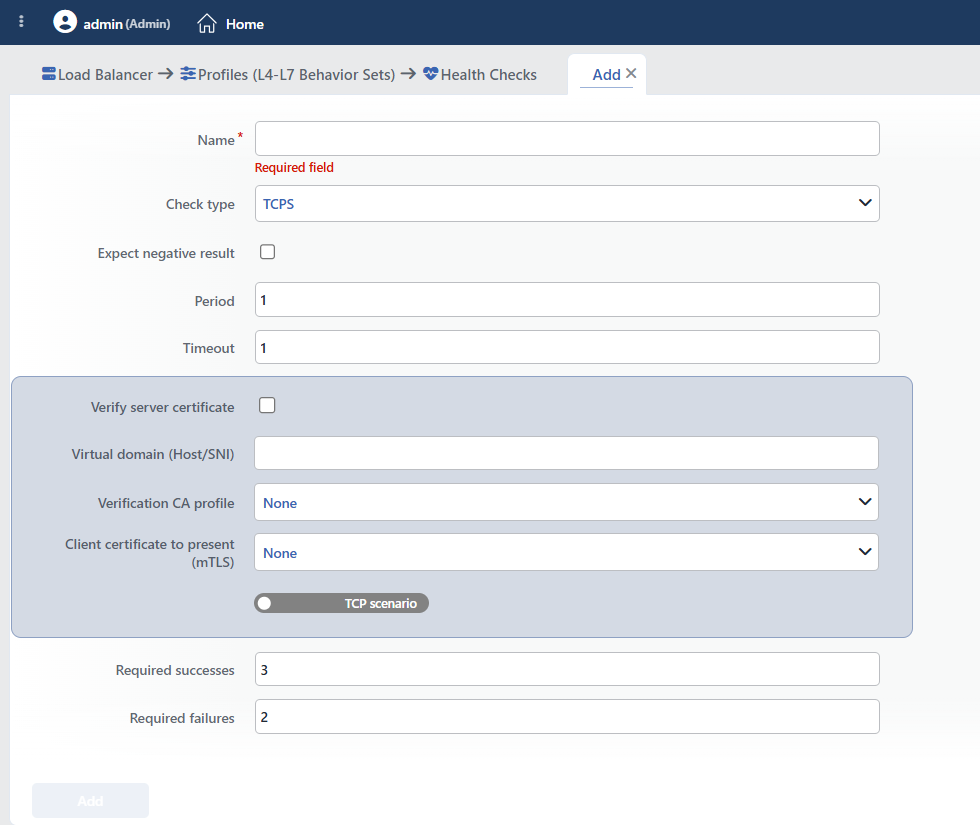Click the Required failures field

point(567,716)
